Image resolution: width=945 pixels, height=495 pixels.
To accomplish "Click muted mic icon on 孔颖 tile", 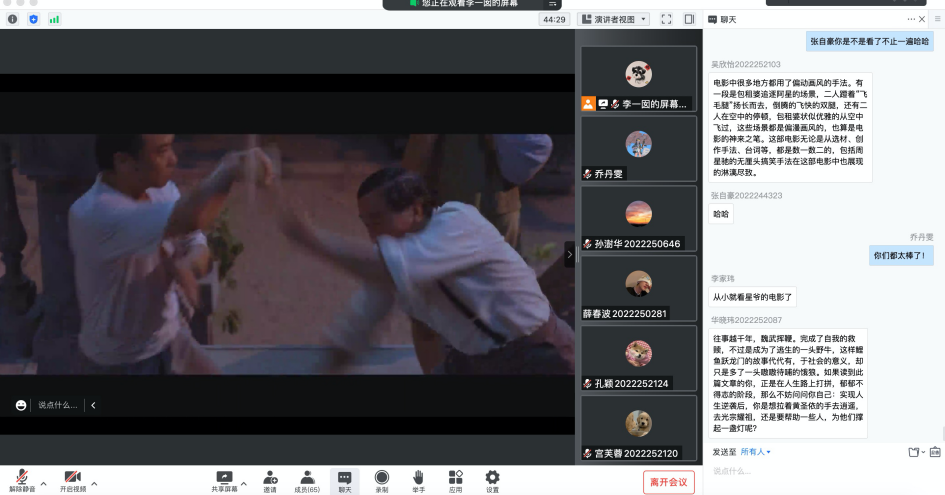I will (587, 383).
